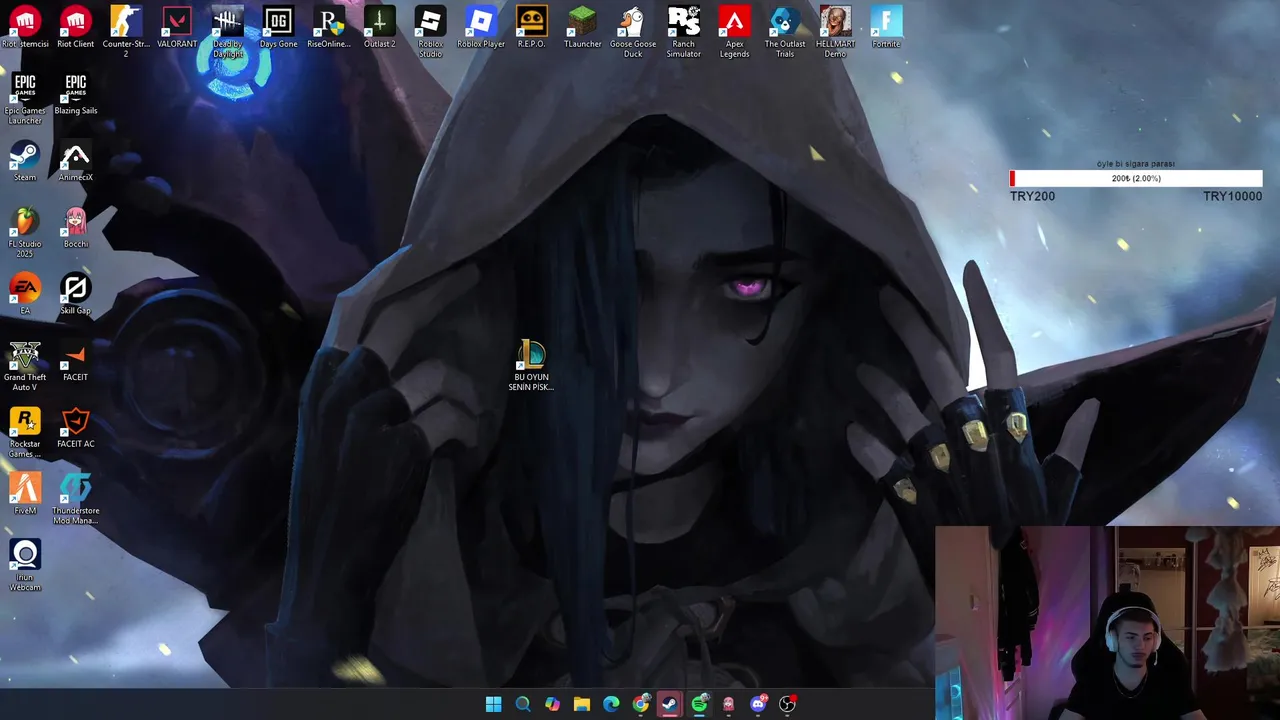Select the Bocchi desktop shortcut
This screenshot has width=1280, height=720.
(75, 228)
